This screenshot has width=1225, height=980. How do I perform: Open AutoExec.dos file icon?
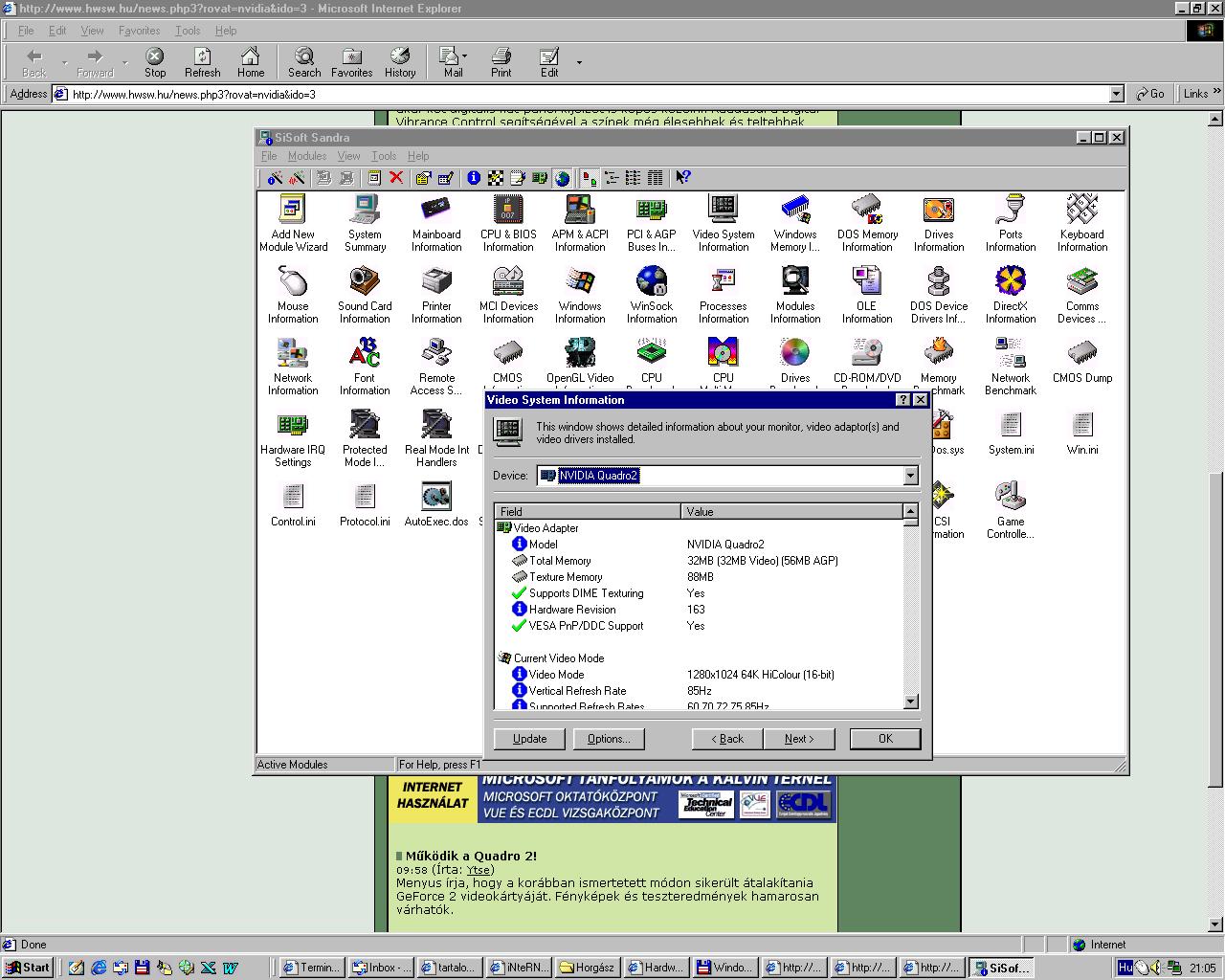(436, 503)
